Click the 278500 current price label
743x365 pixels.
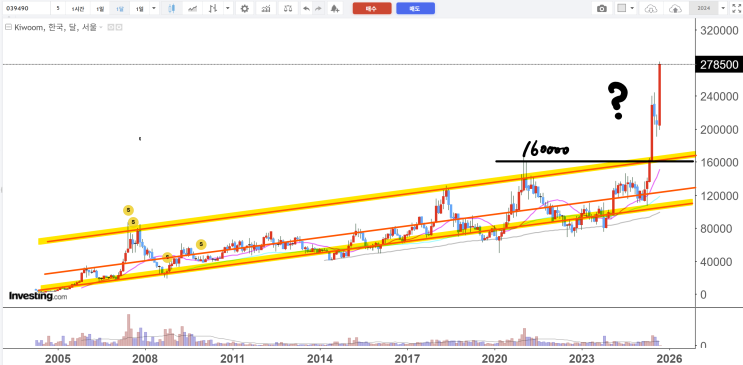(x=718, y=64)
